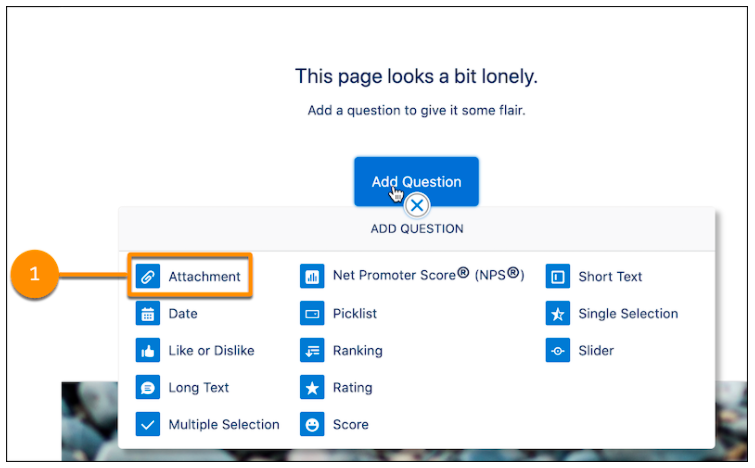Select the Slider question type label
The image size is (755, 468).
pyautogui.click(x=596, y=351)
